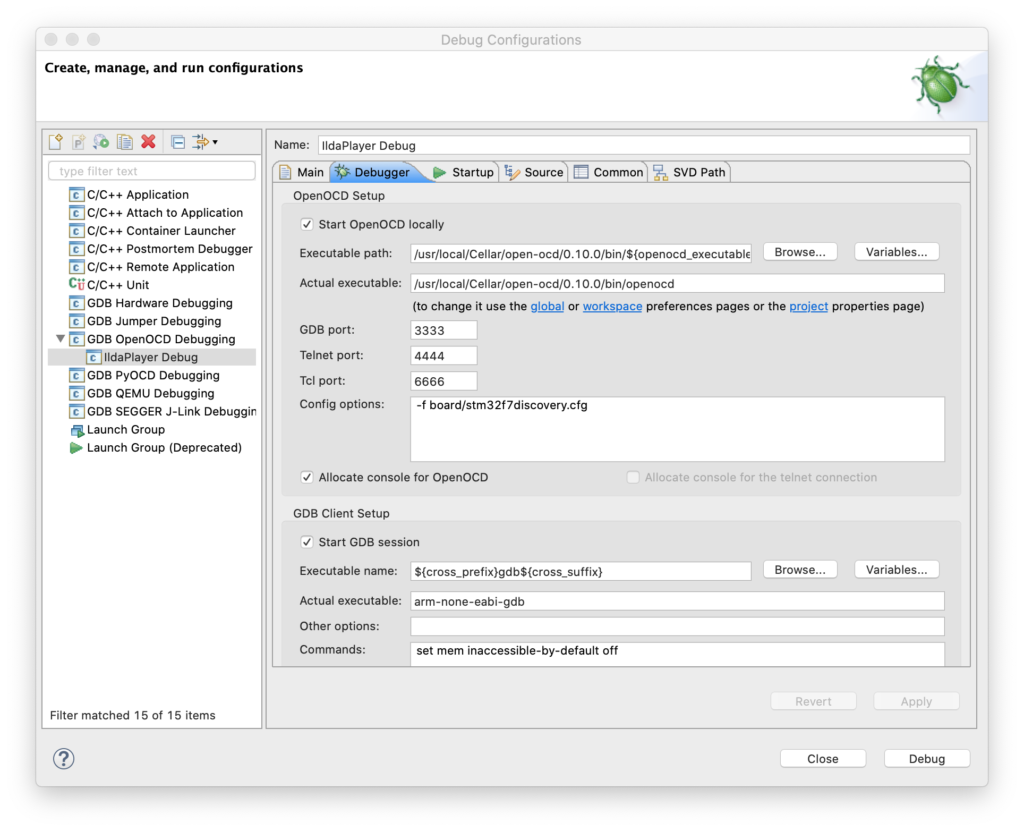Image resolution: width=1024 pixels, height=831 pixels.
Task: Click the workspace preferences link
Action: coord(612,306)
